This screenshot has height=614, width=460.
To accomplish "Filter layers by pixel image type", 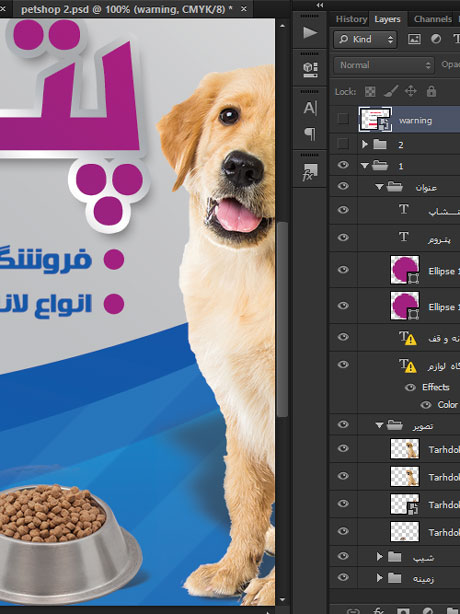I will coord(414,39).
